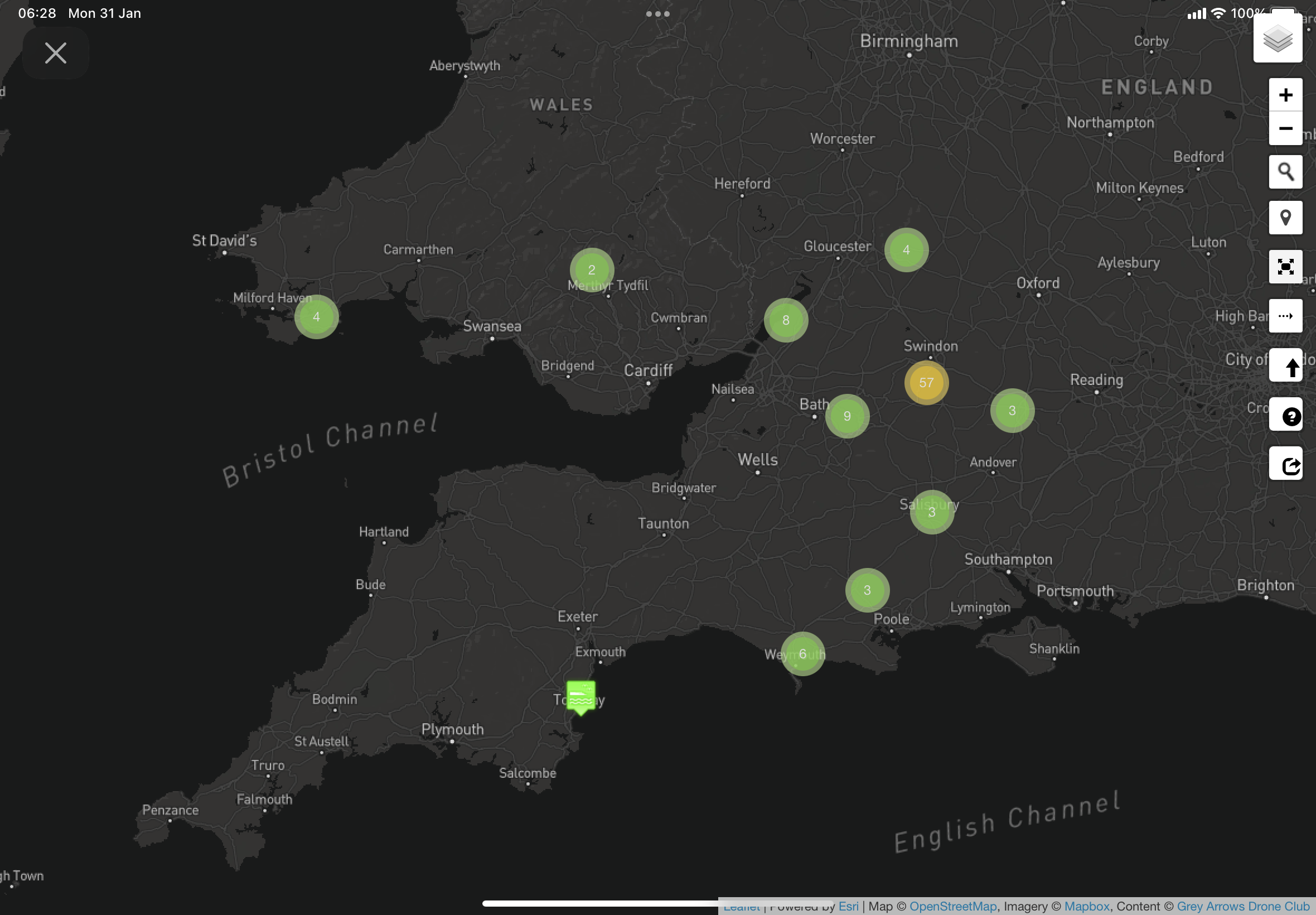Open the question mark help button

pos(1285,415)
